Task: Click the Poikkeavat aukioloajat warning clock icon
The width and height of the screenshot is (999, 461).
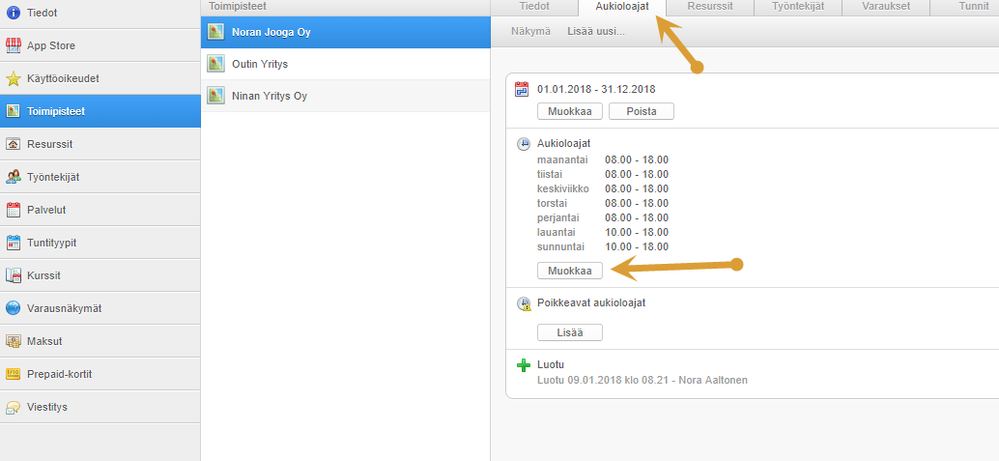Action: tap(524, 304)
